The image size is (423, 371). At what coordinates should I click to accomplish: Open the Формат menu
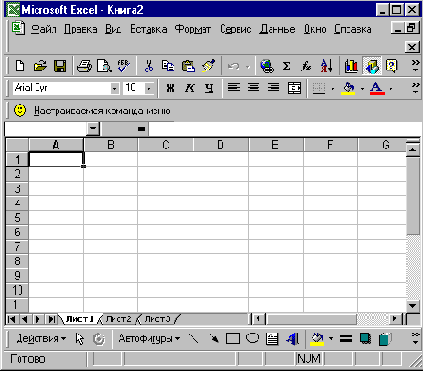coord(193,29)
